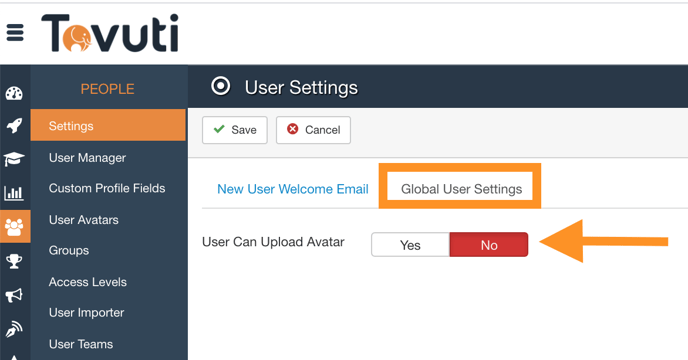Open Custom Profile Fields

[107, 188]
